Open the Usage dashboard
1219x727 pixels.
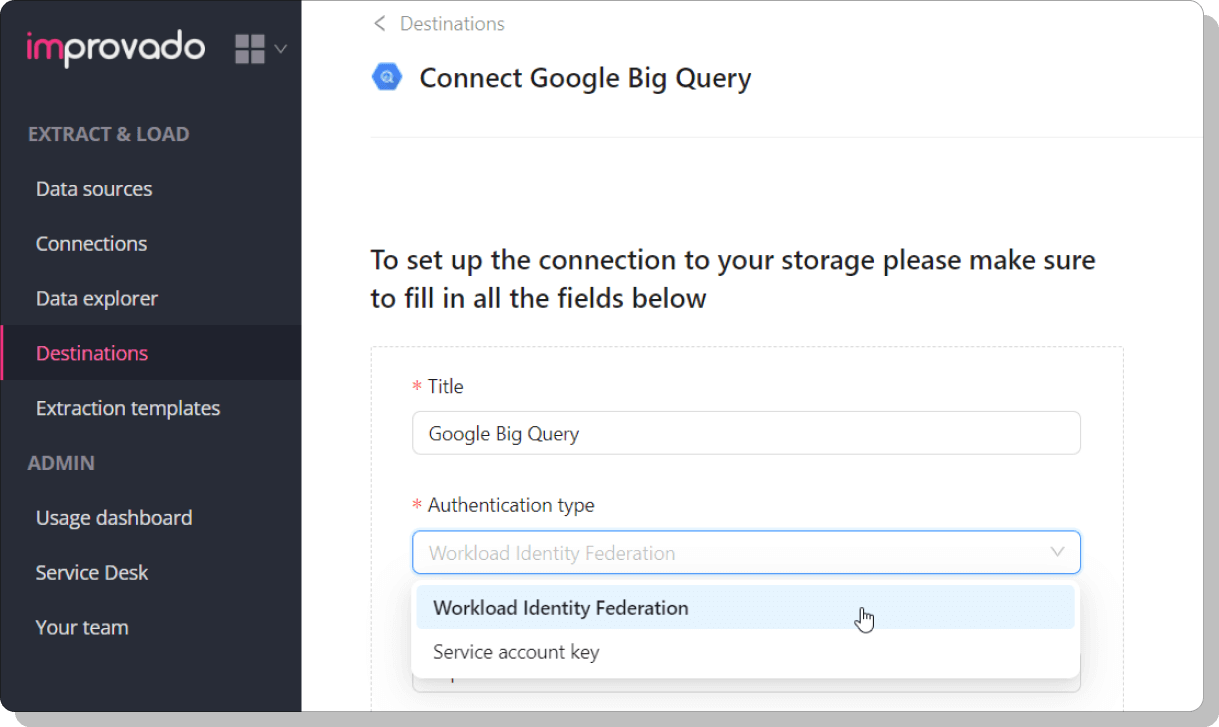[x=114, y=518]
